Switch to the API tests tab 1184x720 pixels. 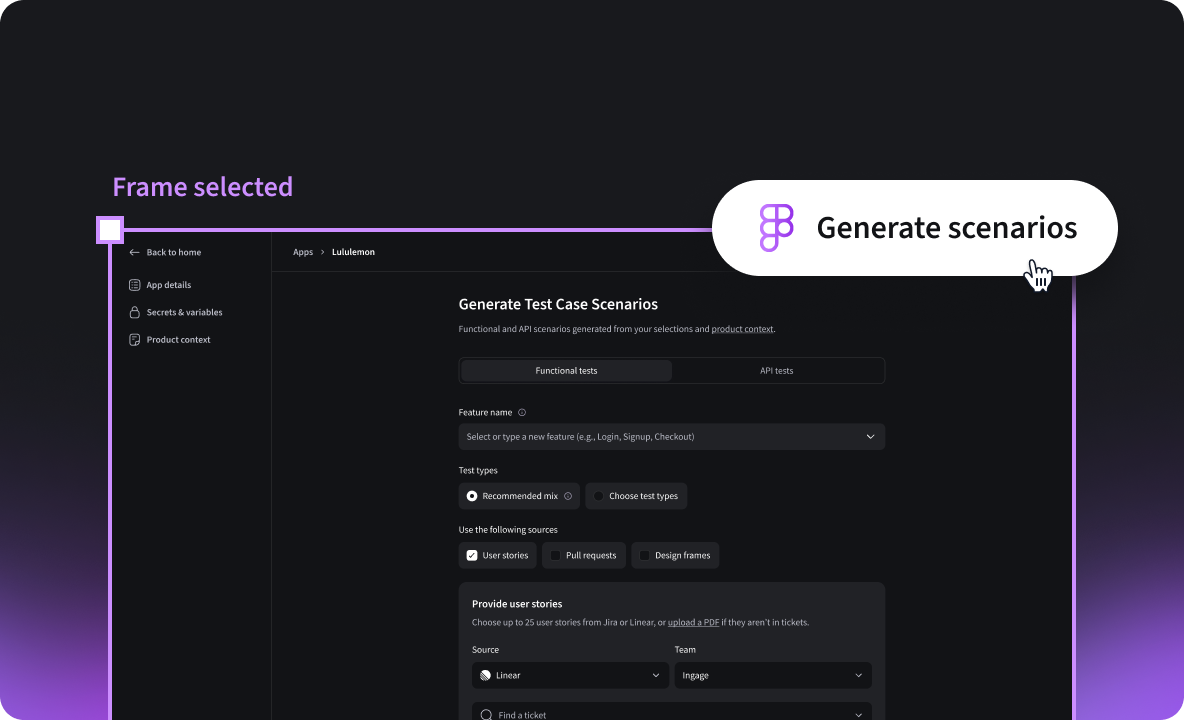[x=777, y=370]
